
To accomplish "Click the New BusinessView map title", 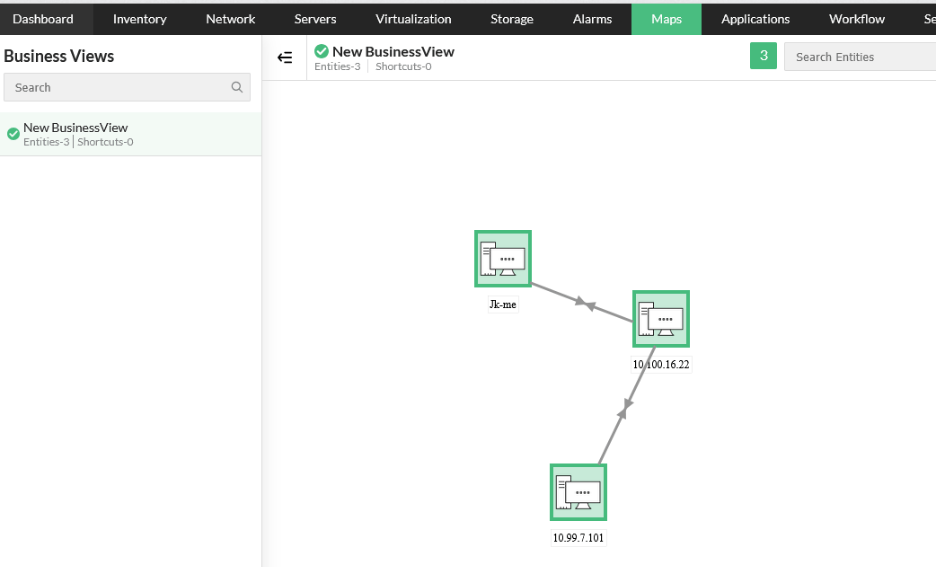I will (393, 52).
